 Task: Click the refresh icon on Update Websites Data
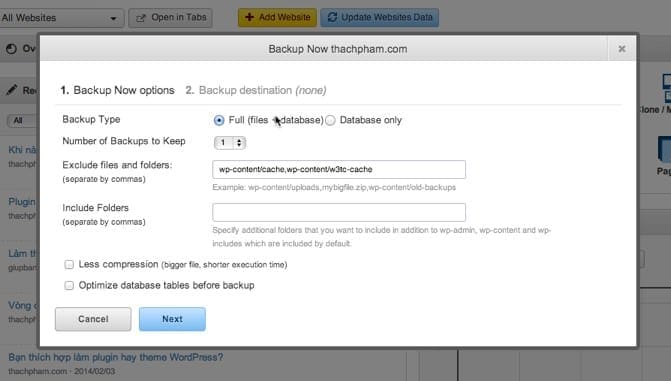click(332, 17)
